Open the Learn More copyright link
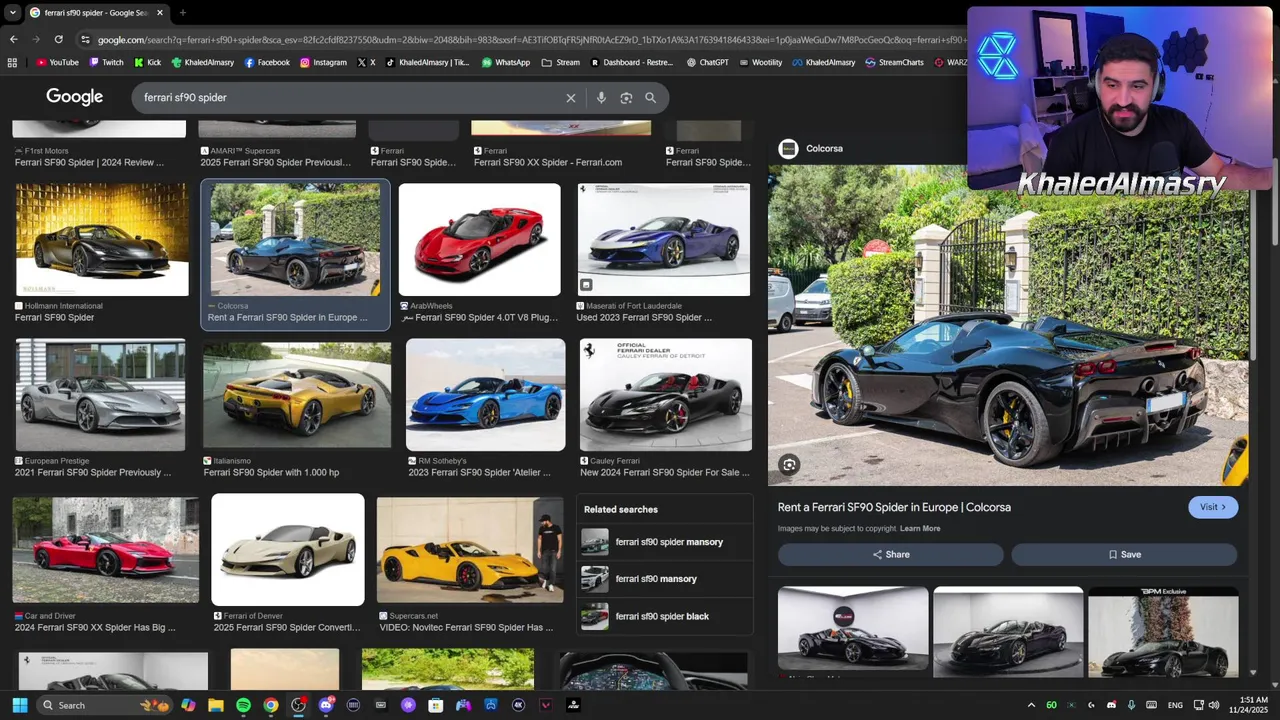 point(920,529)
